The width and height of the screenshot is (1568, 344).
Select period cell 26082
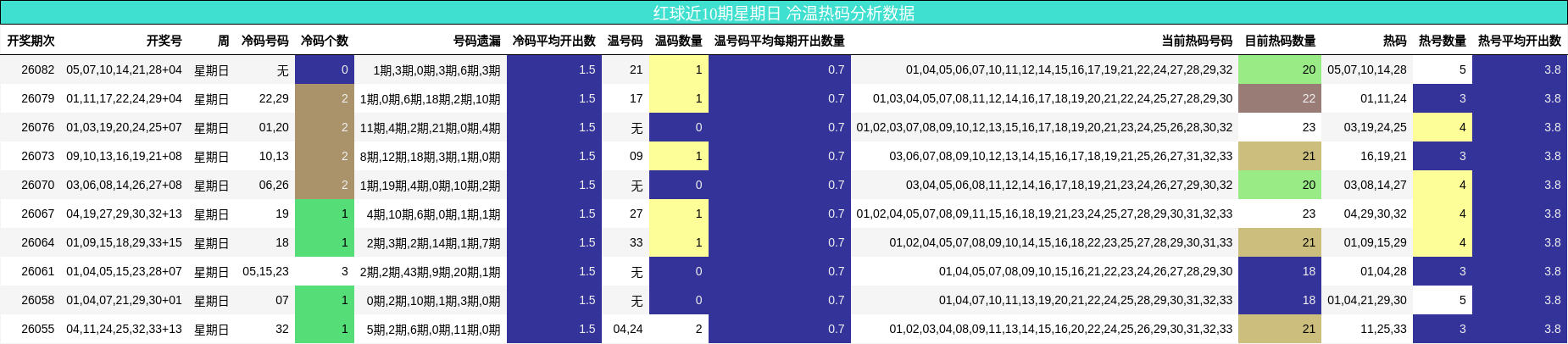coord(38,69)
